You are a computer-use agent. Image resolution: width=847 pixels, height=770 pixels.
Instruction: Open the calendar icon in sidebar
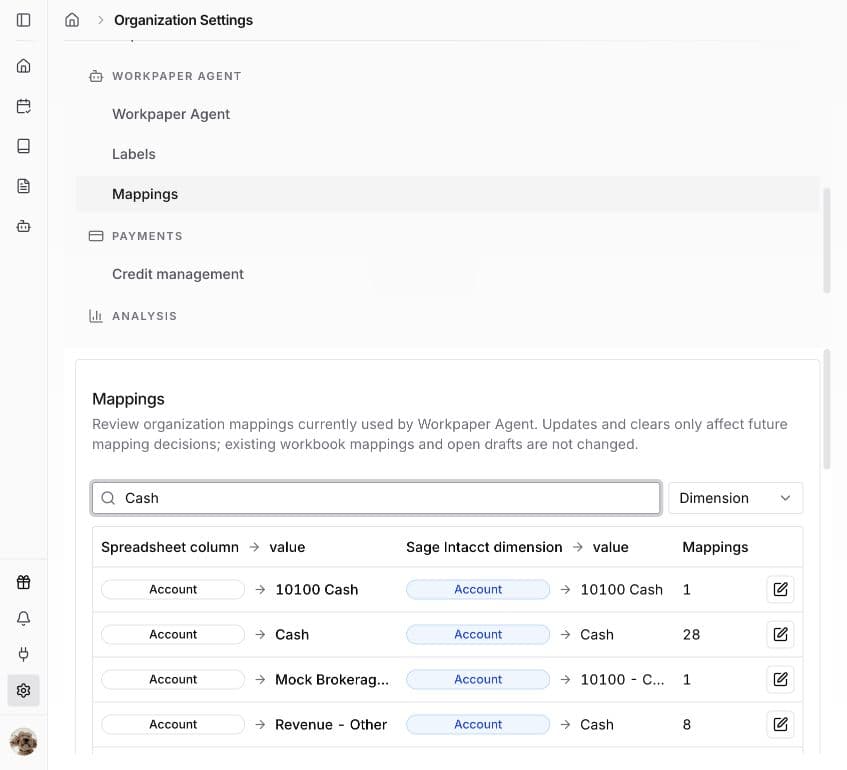coord(23,106)
